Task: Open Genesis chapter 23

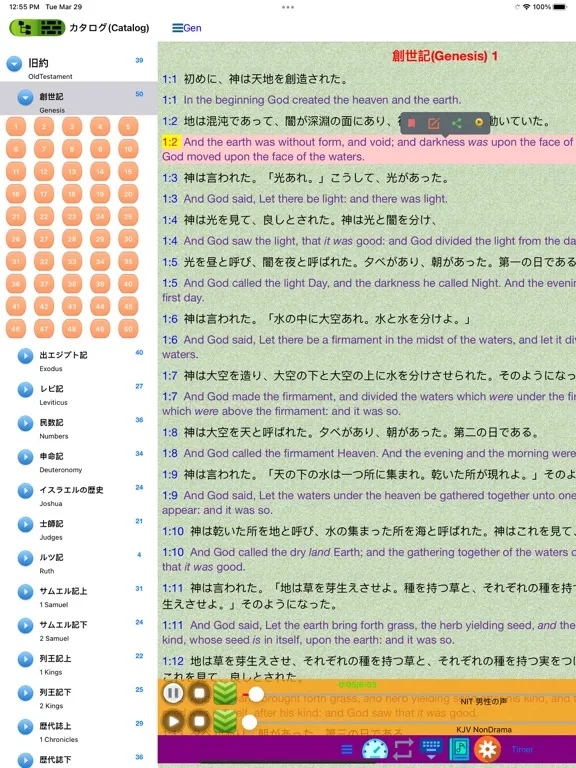Action: 72,216
